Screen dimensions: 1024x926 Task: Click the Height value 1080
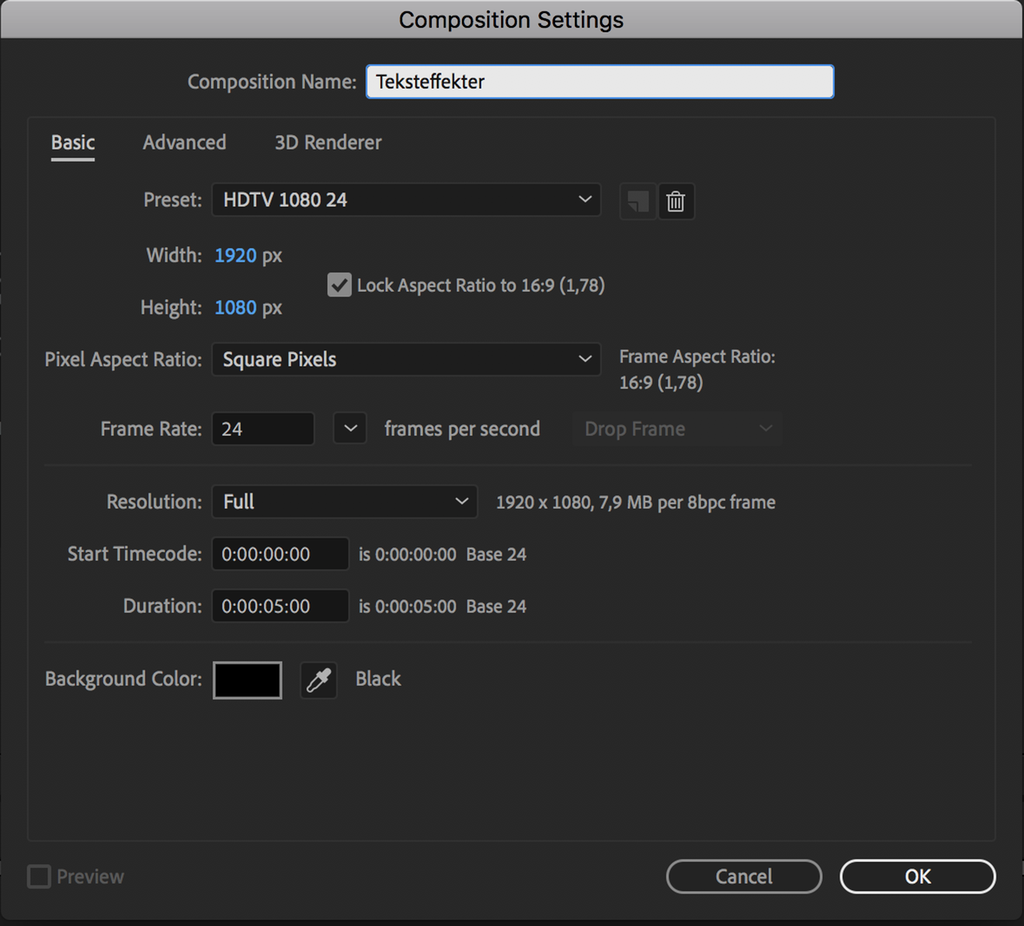coord(236,308)
